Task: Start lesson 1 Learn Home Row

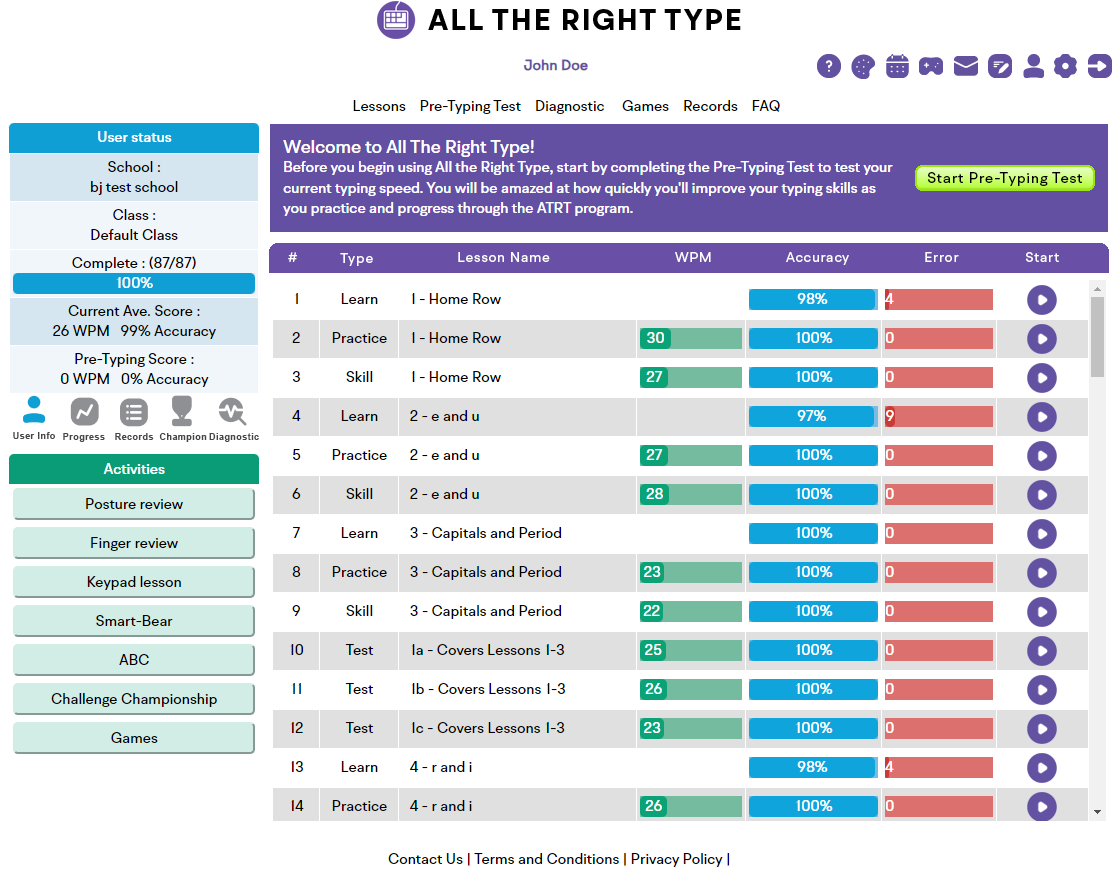Action: (1041, 299)
